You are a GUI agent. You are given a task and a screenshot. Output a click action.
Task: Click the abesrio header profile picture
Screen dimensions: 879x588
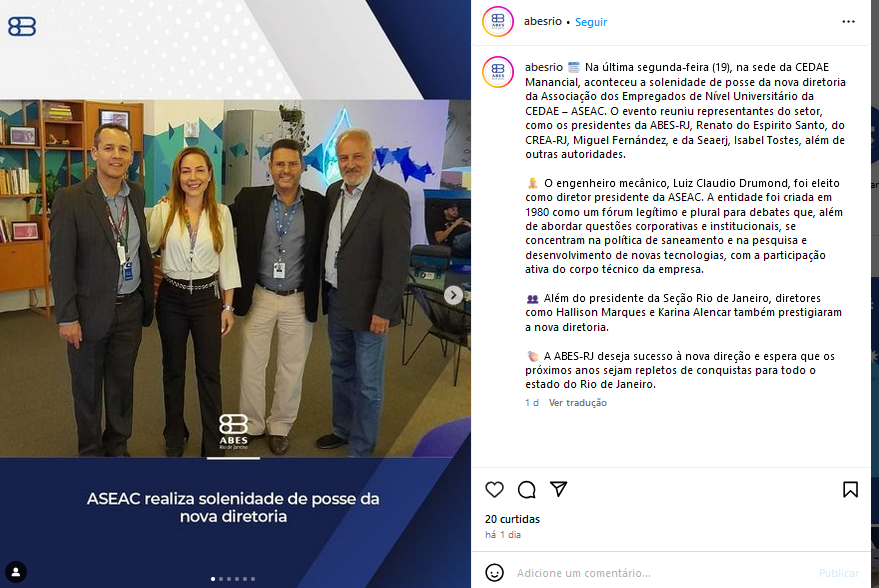pyautogui.click(x=498, y=22)
